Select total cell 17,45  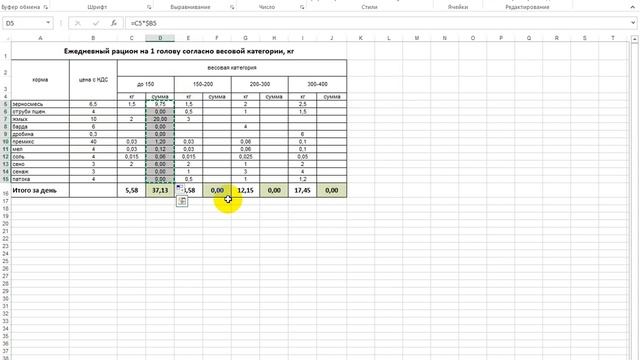pos(302,190)
